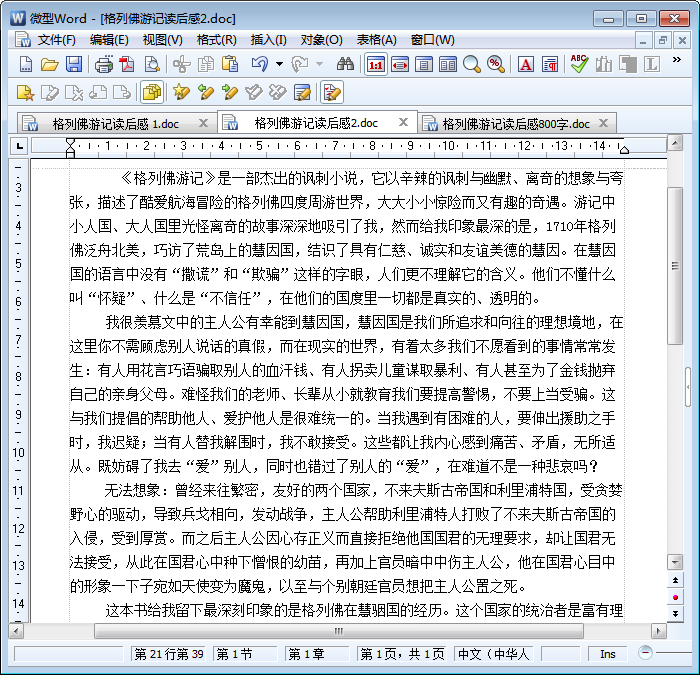Toggle the highlighted copy-stack icon in second toolbar
700x675 pixels.
point(152,92)
